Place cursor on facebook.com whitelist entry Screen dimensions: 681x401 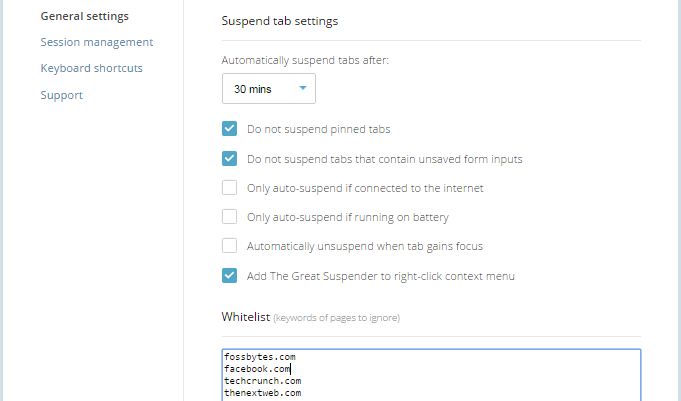point(258,368)
